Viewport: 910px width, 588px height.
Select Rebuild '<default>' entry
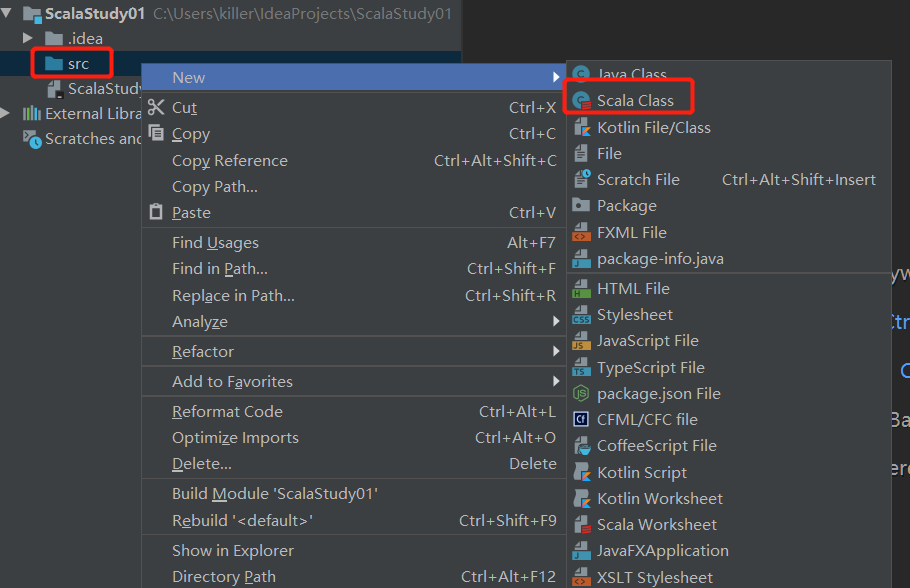353,521
